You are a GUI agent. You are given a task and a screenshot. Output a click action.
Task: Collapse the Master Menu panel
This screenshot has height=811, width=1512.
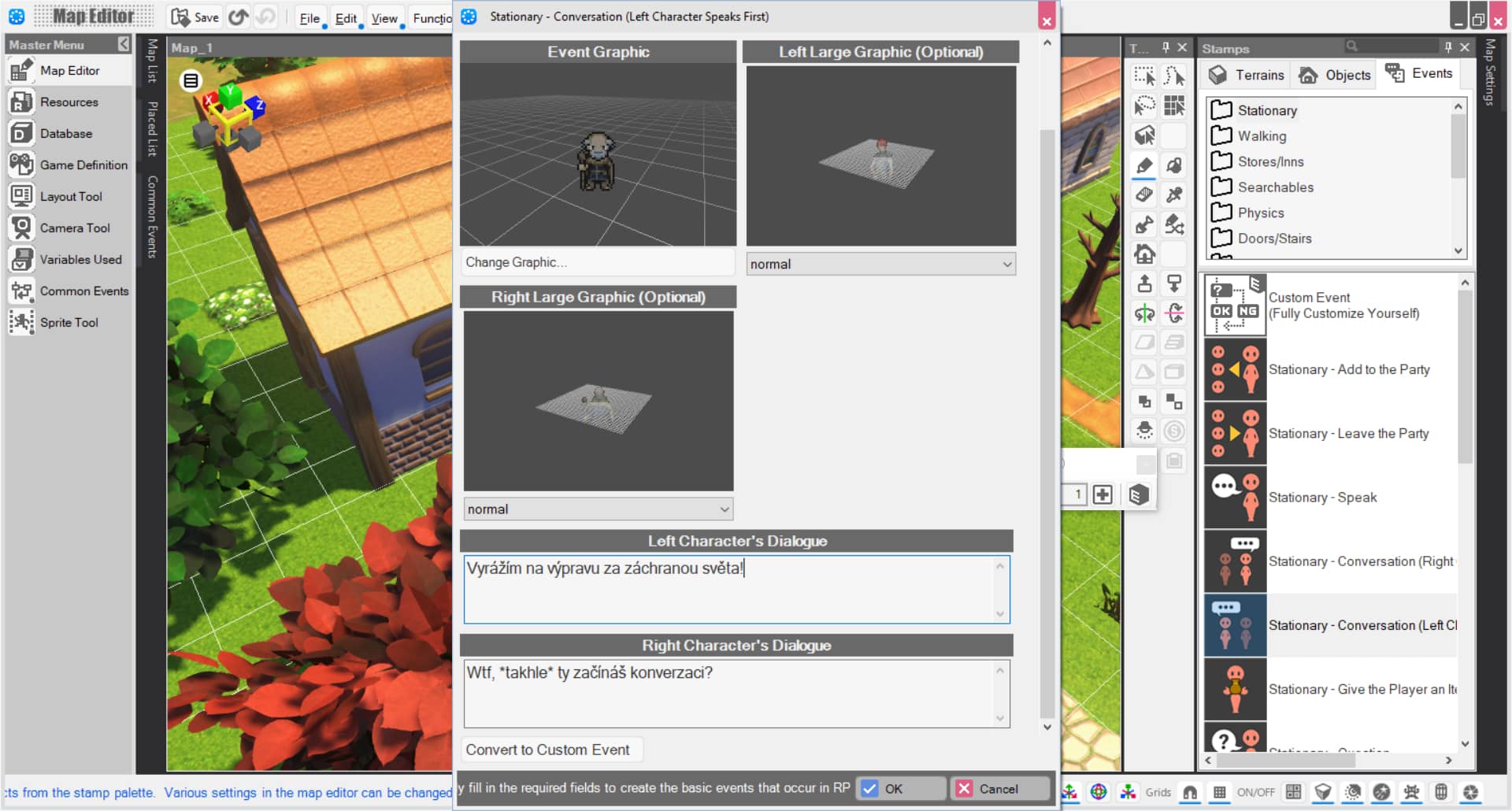(124, 45)
